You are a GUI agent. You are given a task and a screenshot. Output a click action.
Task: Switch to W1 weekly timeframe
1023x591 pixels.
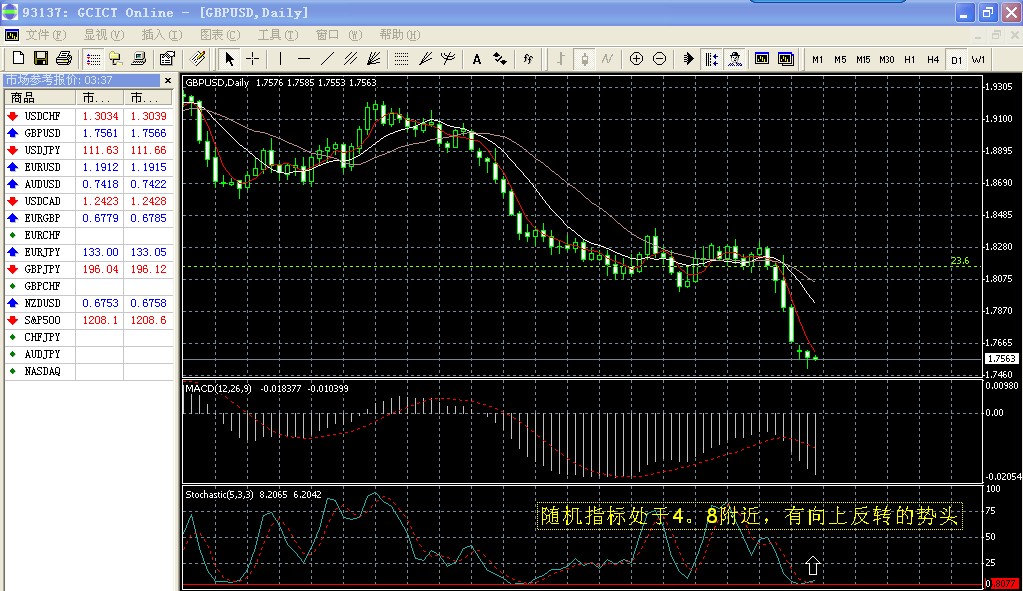(978, 59)
